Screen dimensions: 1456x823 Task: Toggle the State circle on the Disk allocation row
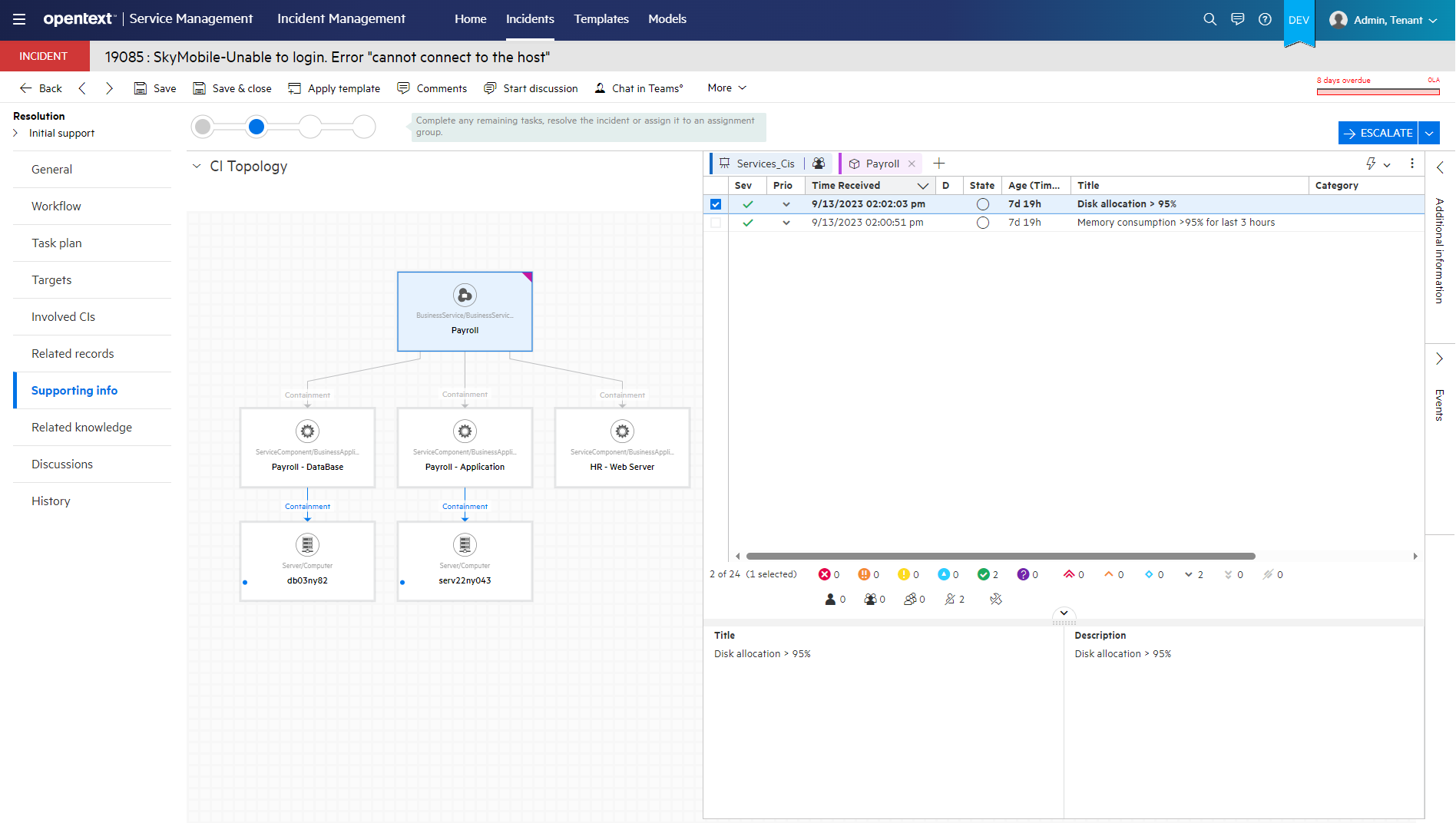click(982, 203)
